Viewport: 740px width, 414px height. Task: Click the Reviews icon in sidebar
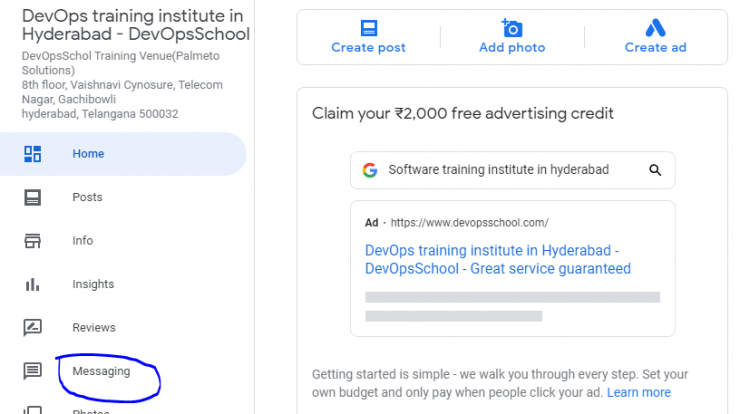(x=33, y=327)
